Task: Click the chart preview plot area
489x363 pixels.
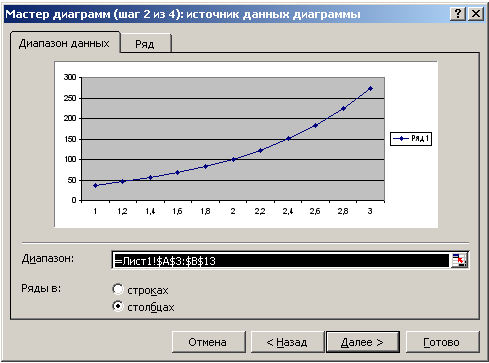Action: [x=233, y=139]
